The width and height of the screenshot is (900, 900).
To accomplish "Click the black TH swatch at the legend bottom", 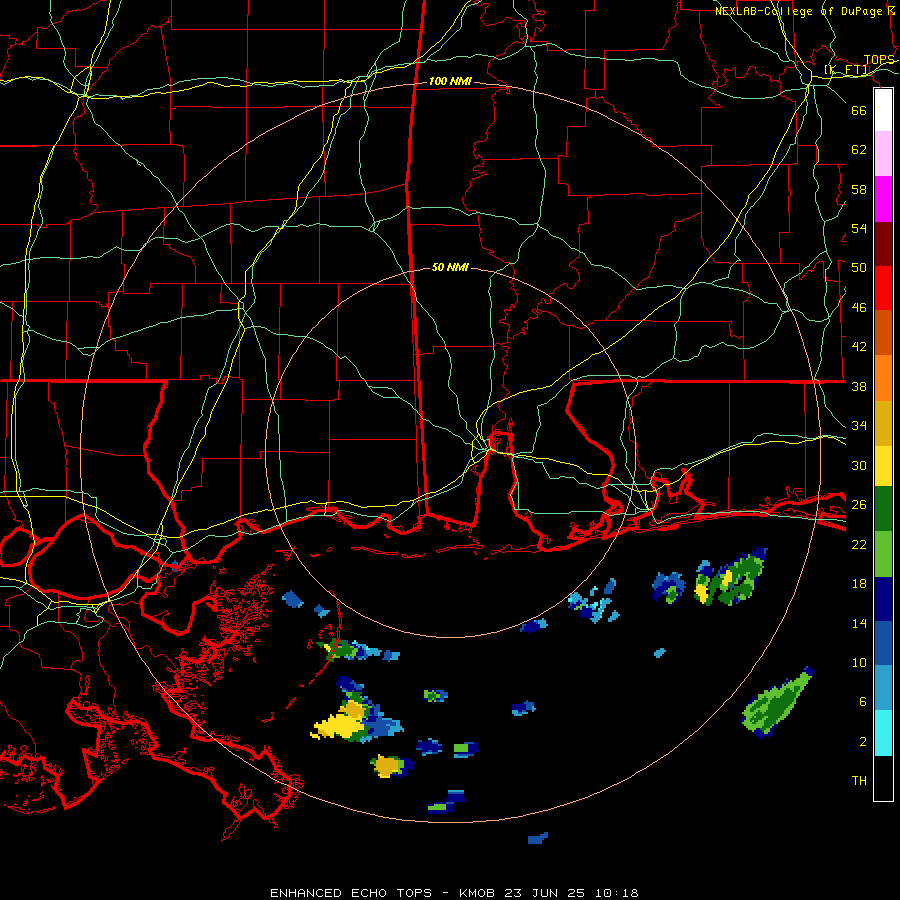I will [x=883, y=778].
